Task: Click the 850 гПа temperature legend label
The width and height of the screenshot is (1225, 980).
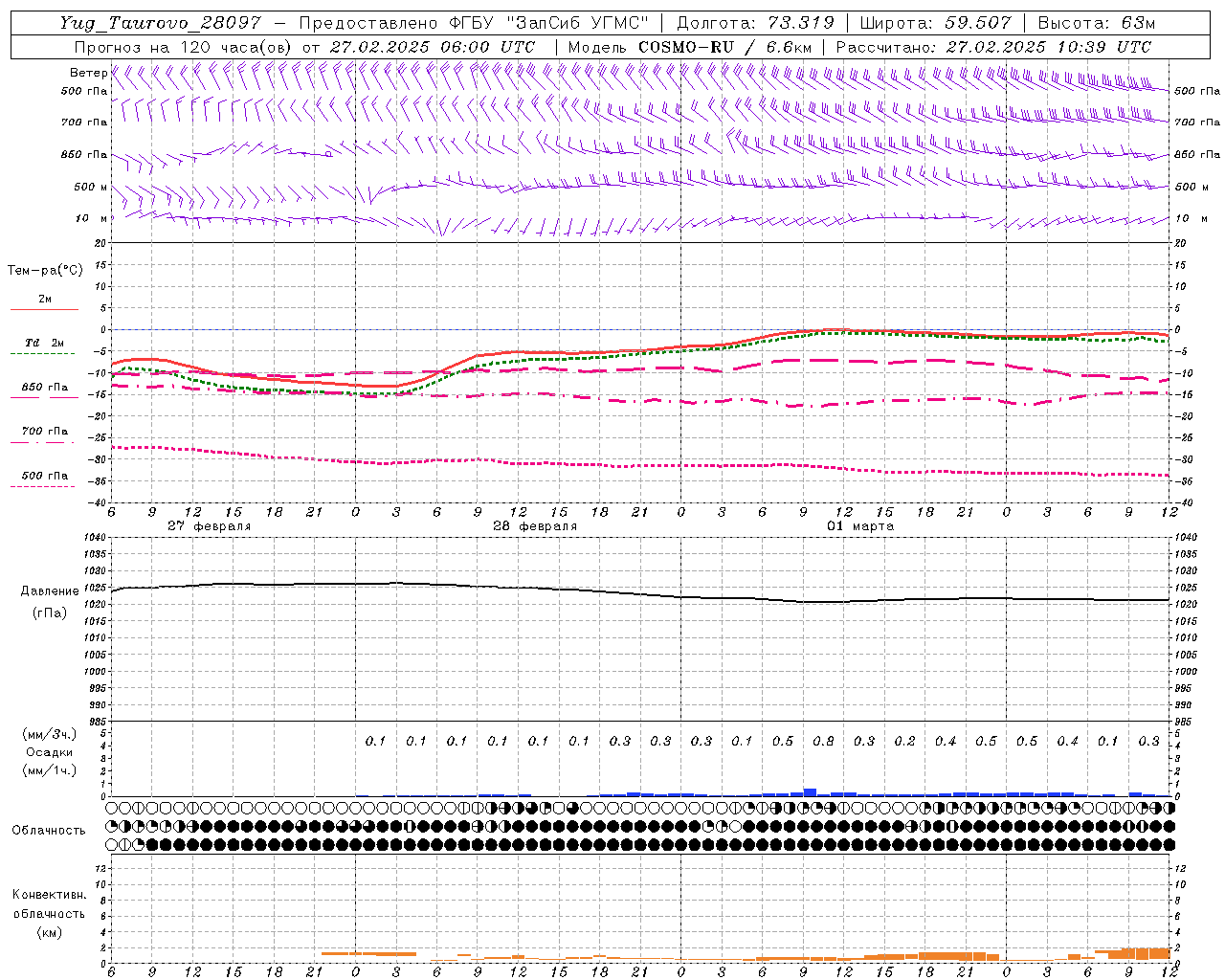Action: 45,388
